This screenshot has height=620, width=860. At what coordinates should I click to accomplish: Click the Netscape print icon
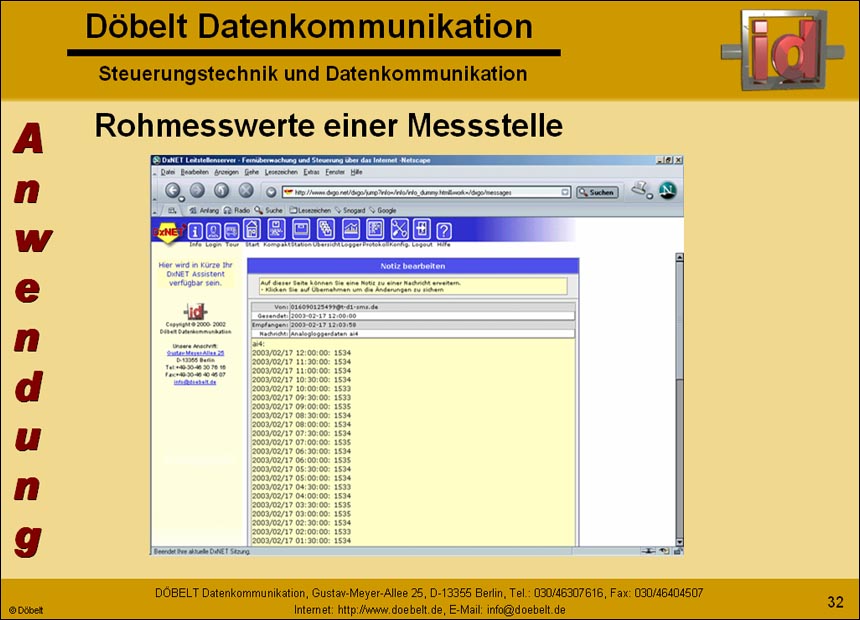tap(638, 189)
